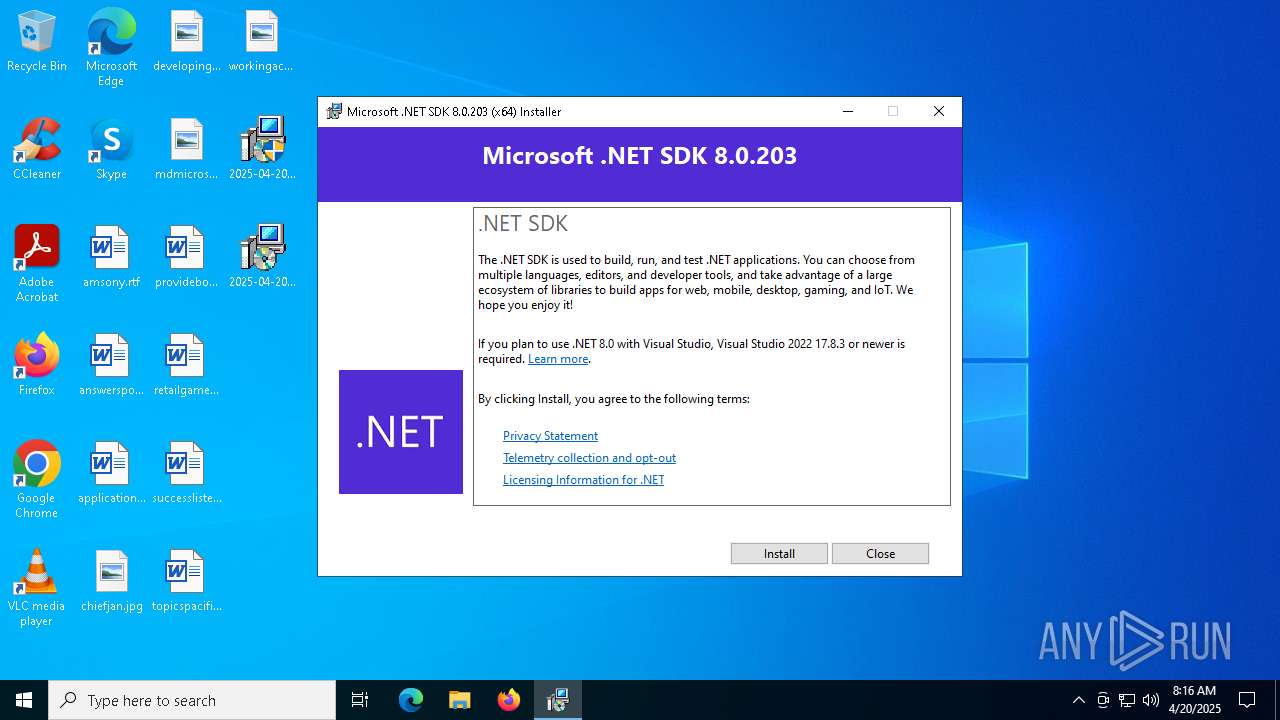Select the Skype desktop shortcut
Image resolution: width=1280 pixels, height=720 pixels.
(x=111, y=149)
